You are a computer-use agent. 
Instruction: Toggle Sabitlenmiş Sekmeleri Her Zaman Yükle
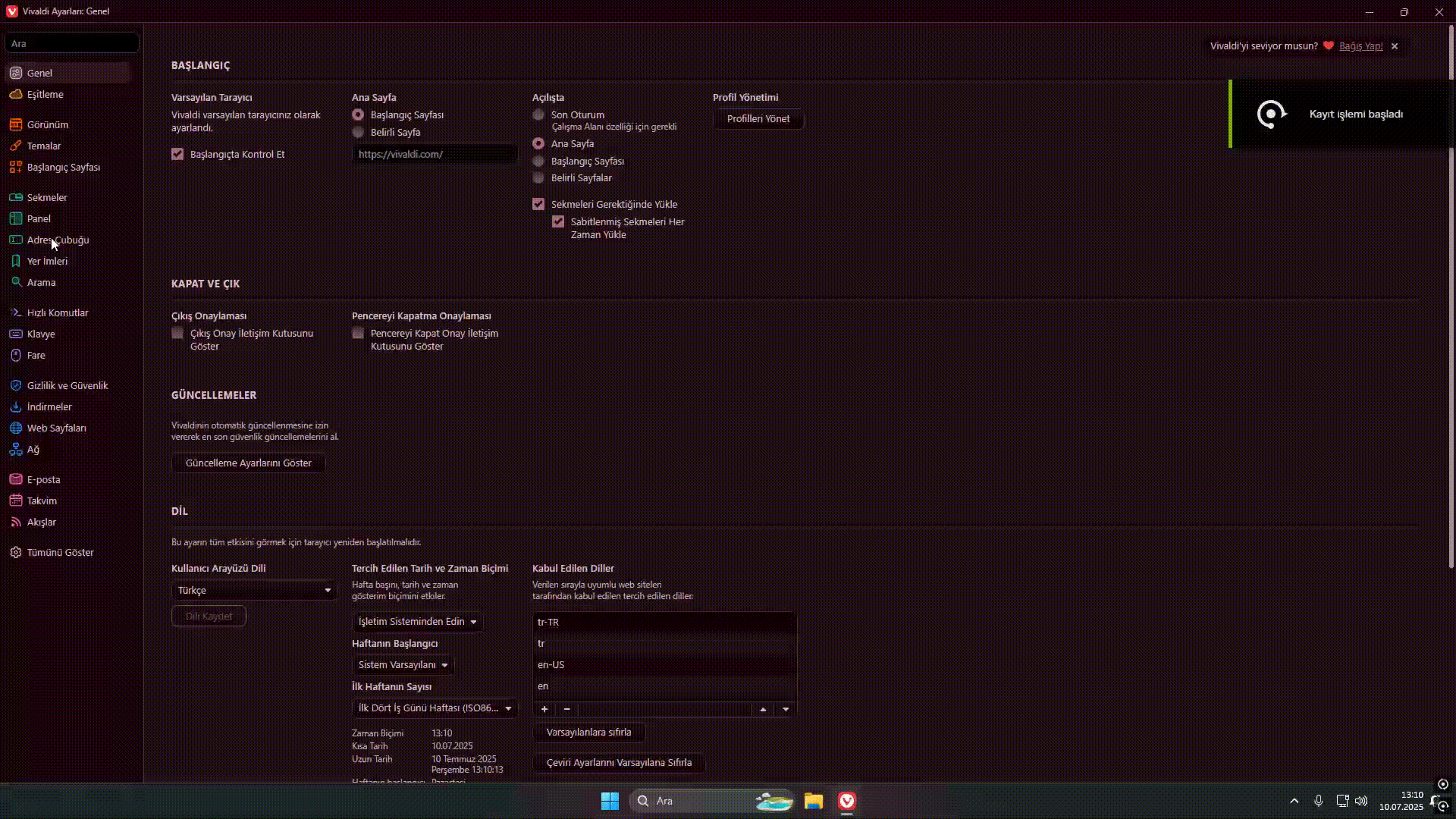(558, 222)
